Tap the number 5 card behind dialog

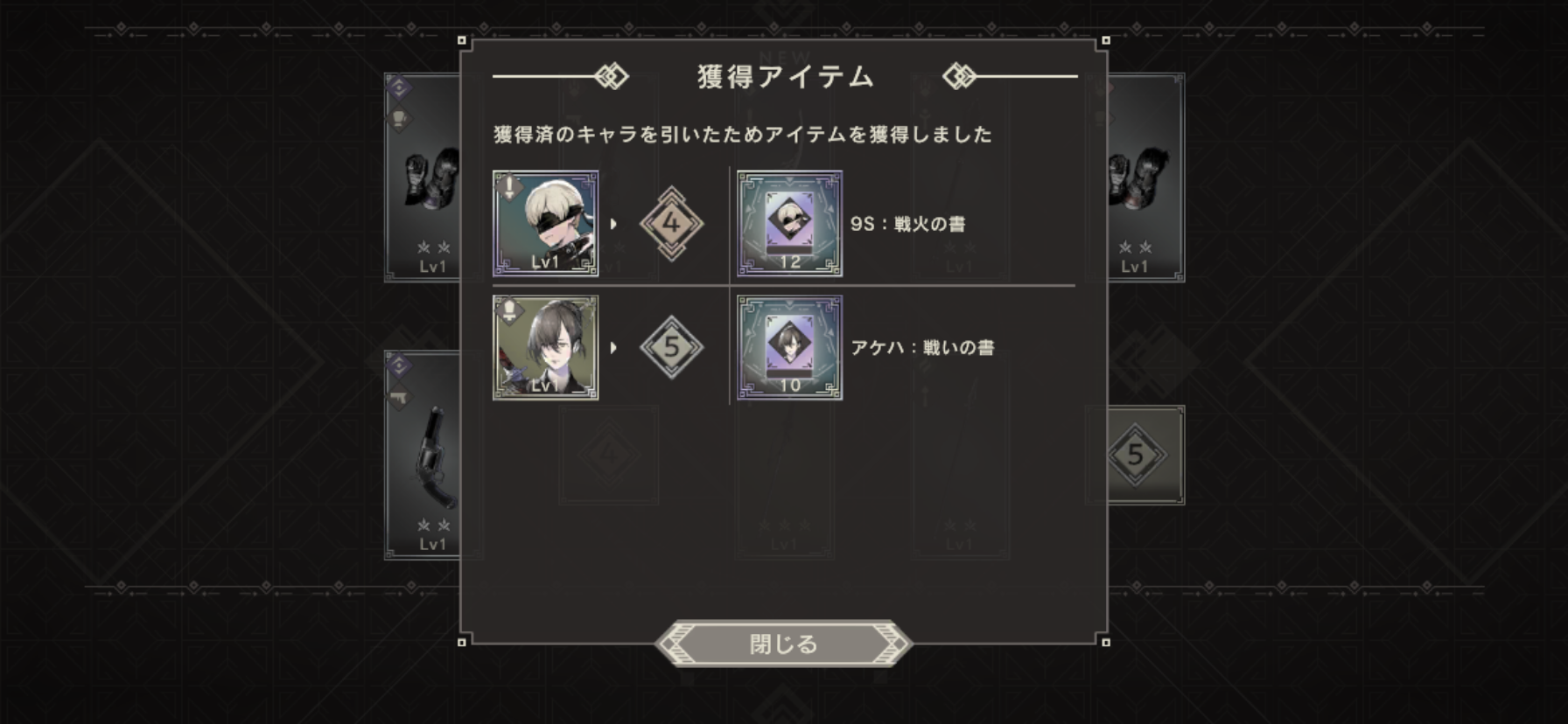pos(1145,455)
